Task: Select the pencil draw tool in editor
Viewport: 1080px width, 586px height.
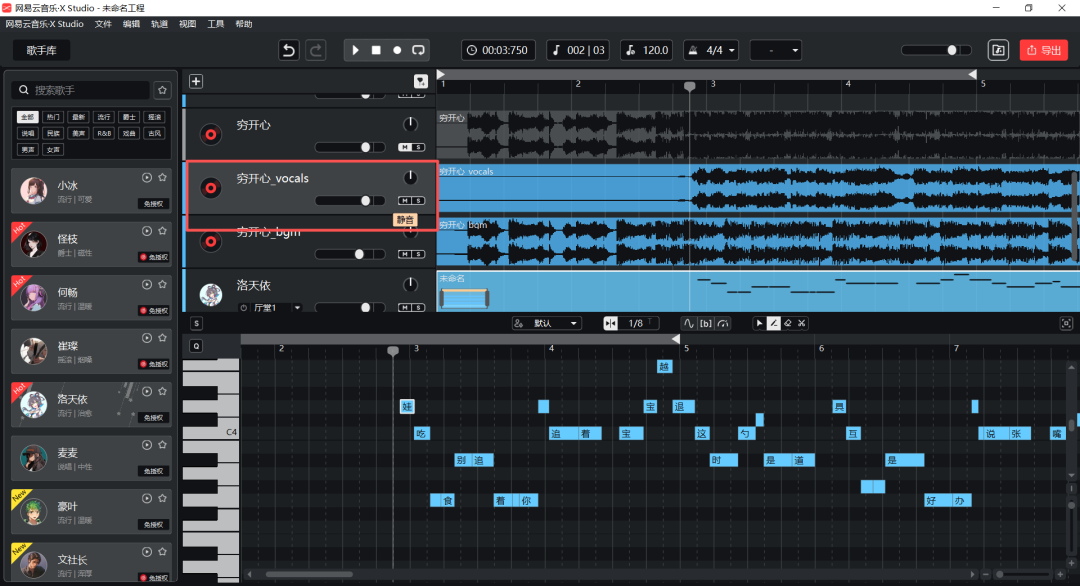Action: [773, 323]
